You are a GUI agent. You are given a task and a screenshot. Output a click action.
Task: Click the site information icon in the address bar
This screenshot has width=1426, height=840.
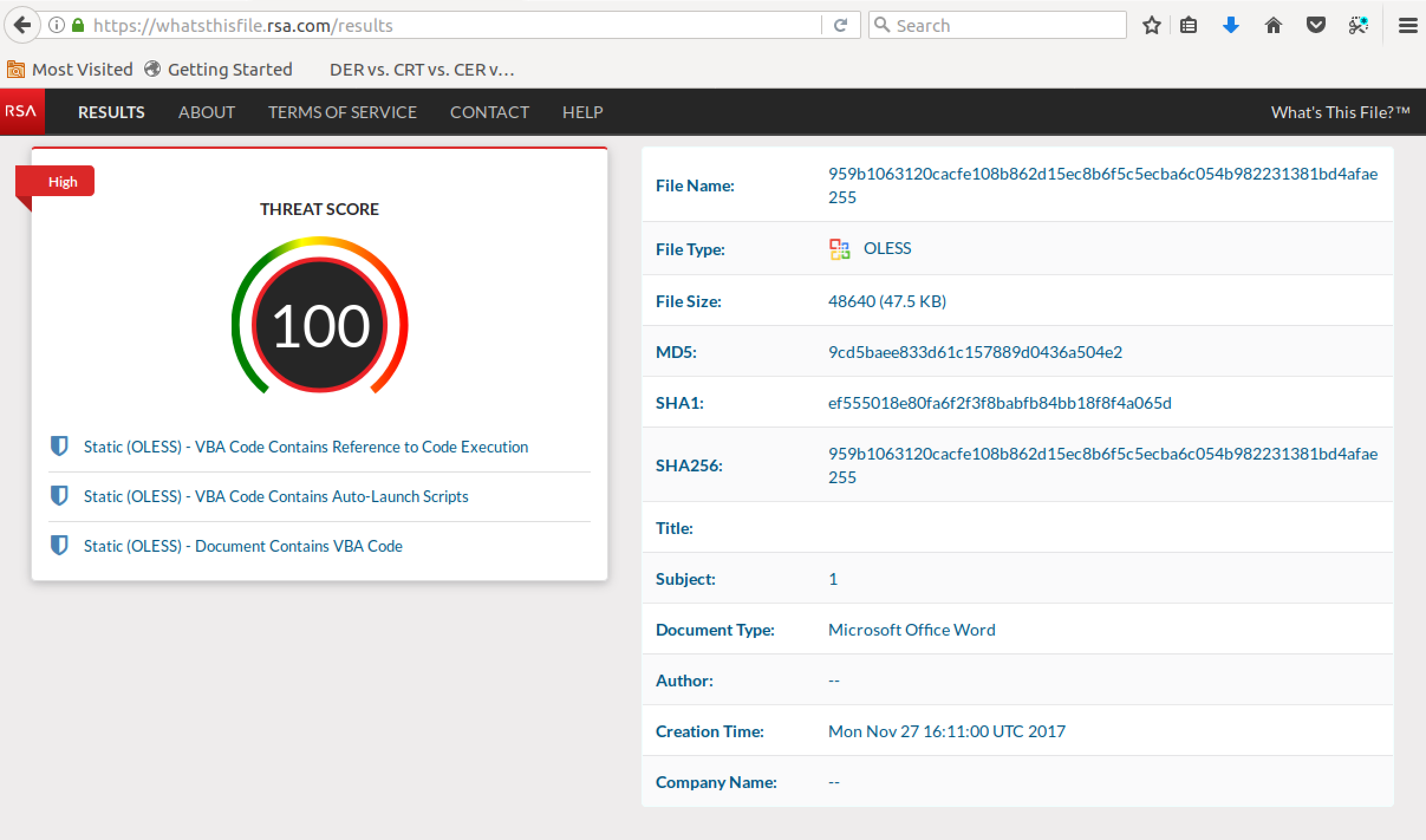click(56, 25)
